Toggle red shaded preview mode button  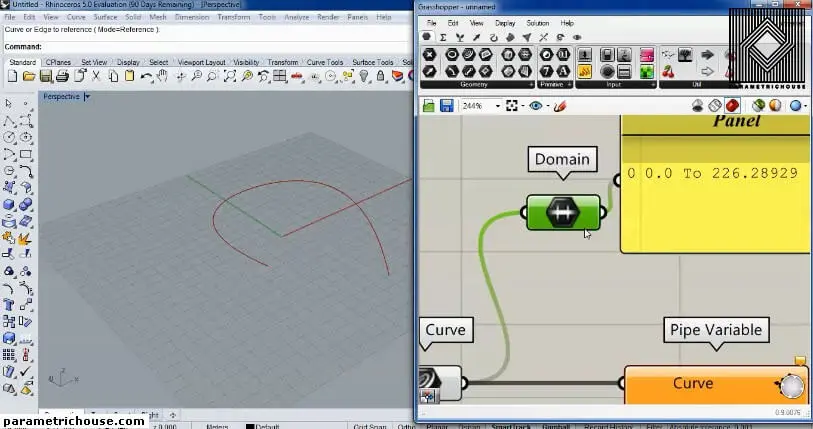tap(733, 105)
